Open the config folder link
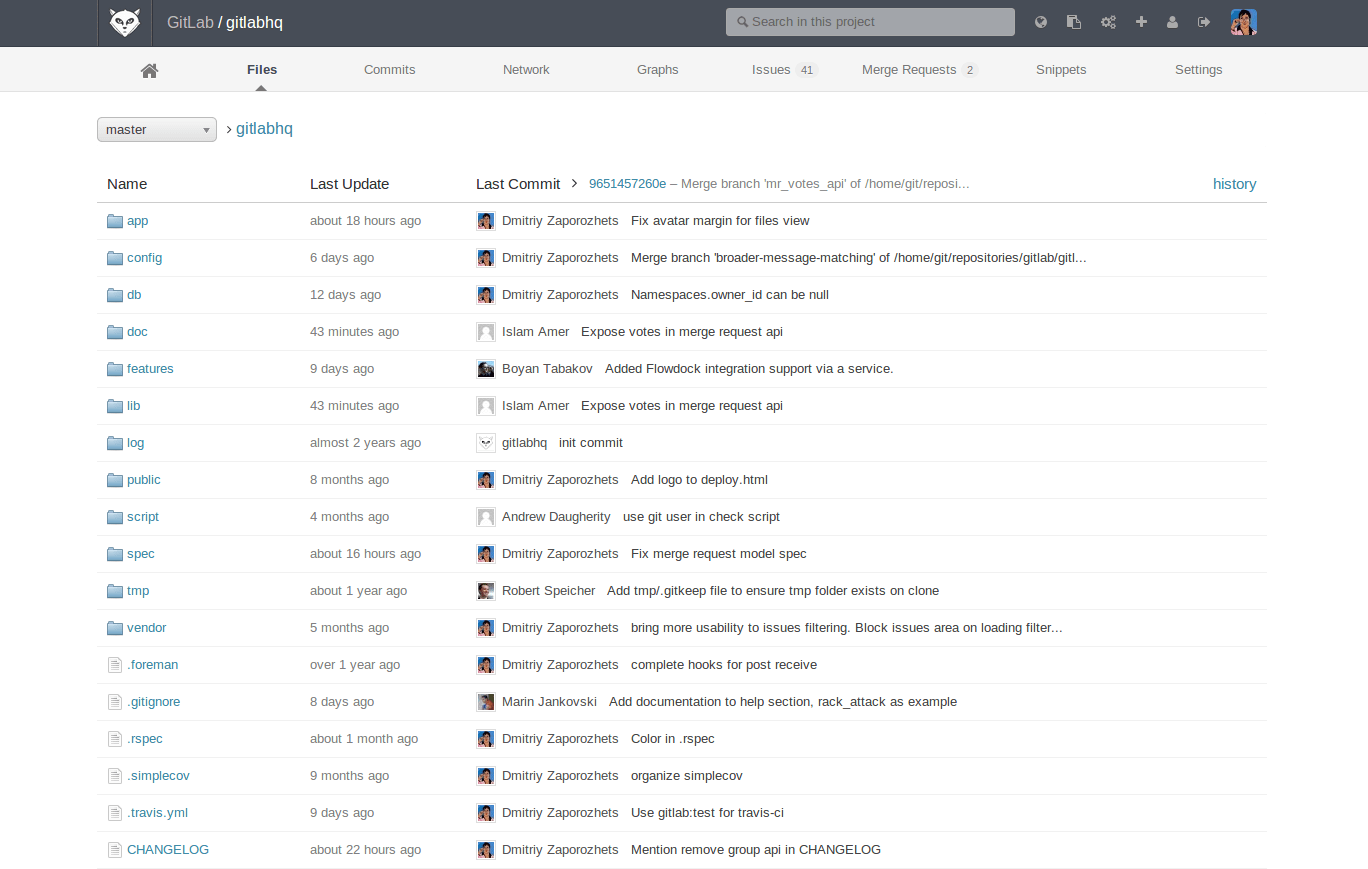Viewport: 1368px width, 869px height. pyautogui.click(x=144, y=258)
